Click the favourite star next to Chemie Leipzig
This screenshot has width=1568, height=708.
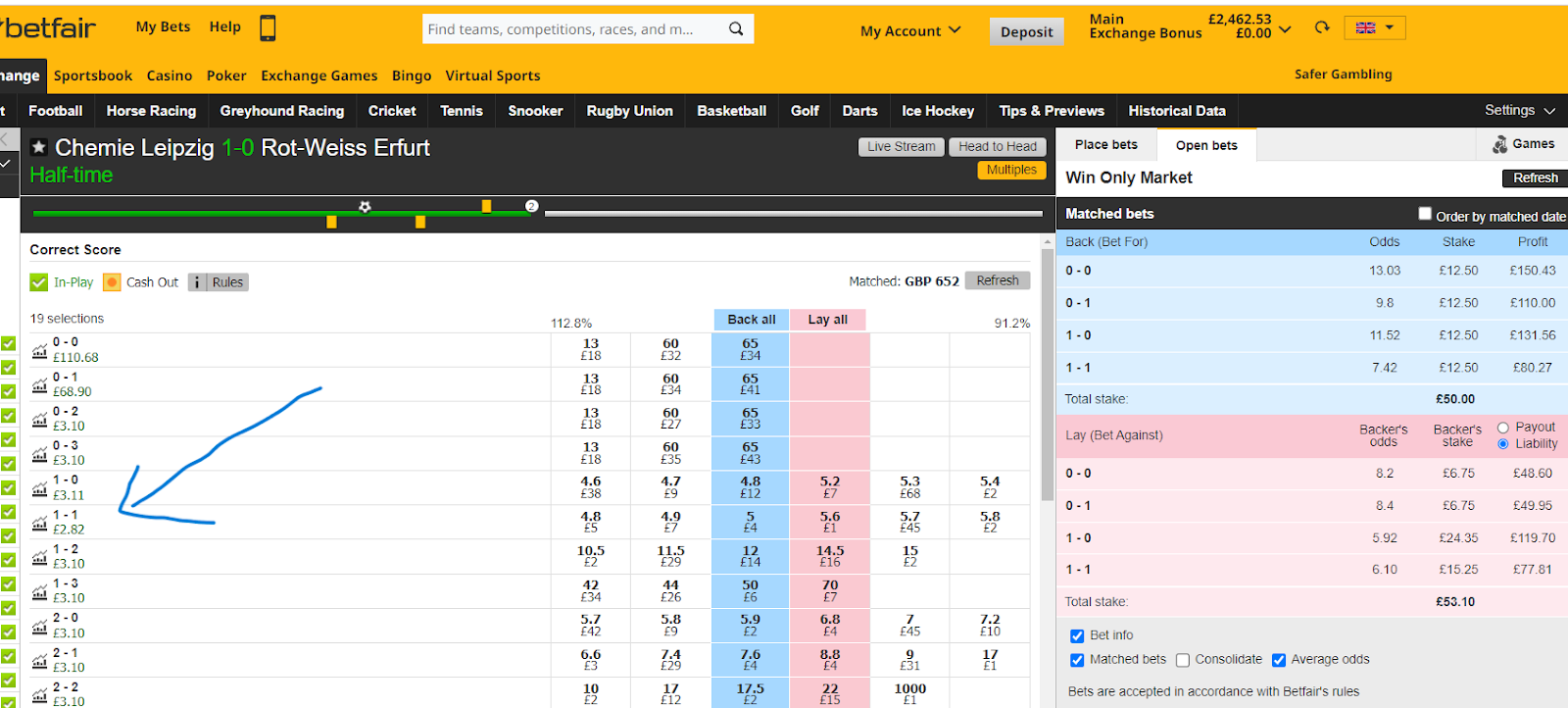pos(39,148)
